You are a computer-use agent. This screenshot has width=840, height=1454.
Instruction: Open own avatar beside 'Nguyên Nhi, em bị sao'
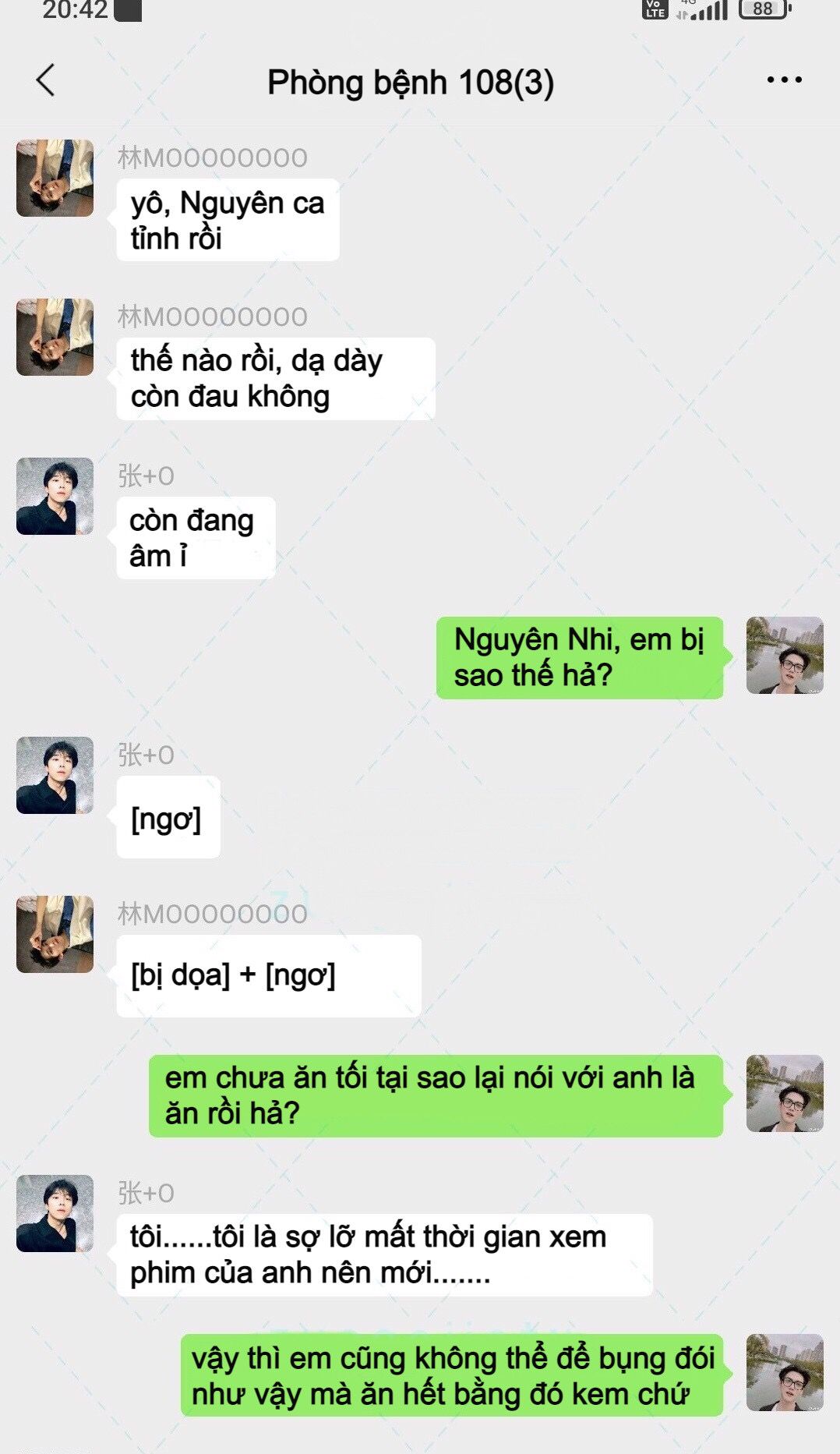785,656
